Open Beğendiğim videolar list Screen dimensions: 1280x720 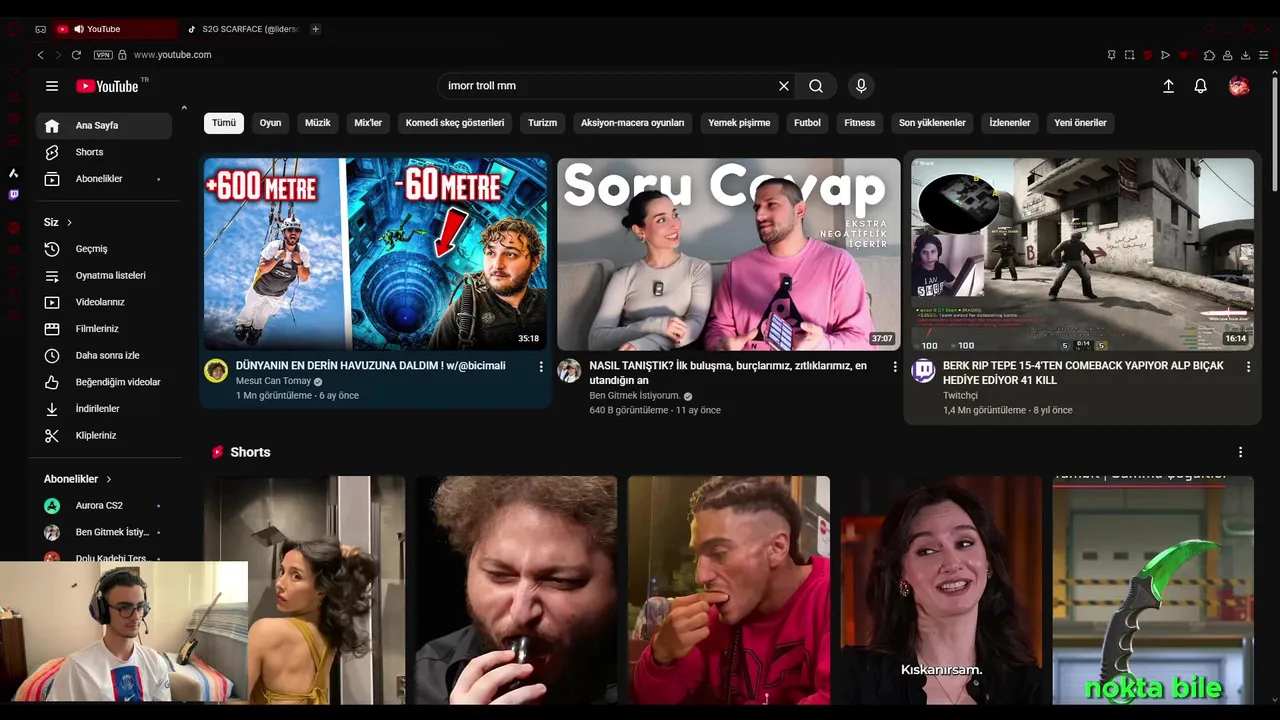pos(104,382)
